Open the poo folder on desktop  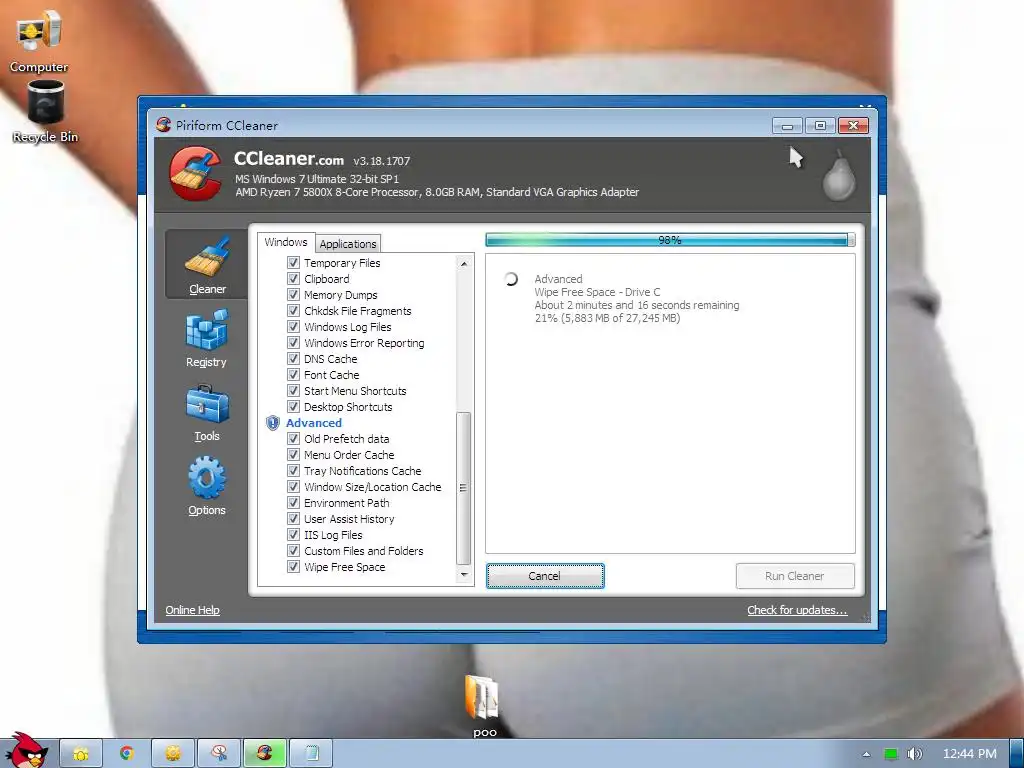484,707
